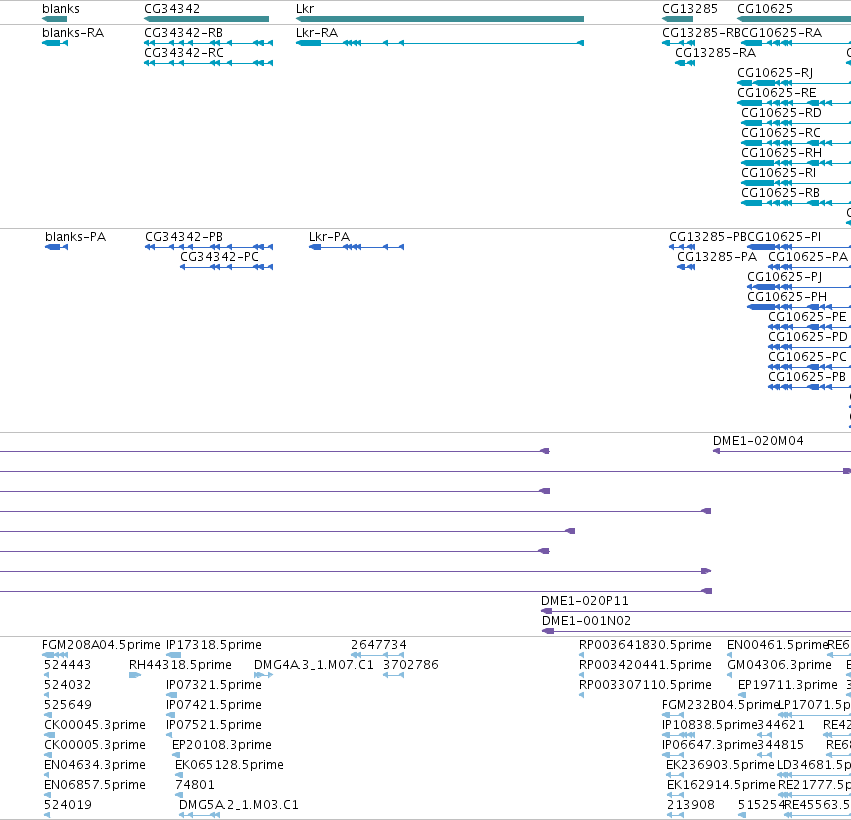Viewport: 851px width, 820px height.
Task: Select the DME1-020P11 clone feature
Action: click(696, 611)
